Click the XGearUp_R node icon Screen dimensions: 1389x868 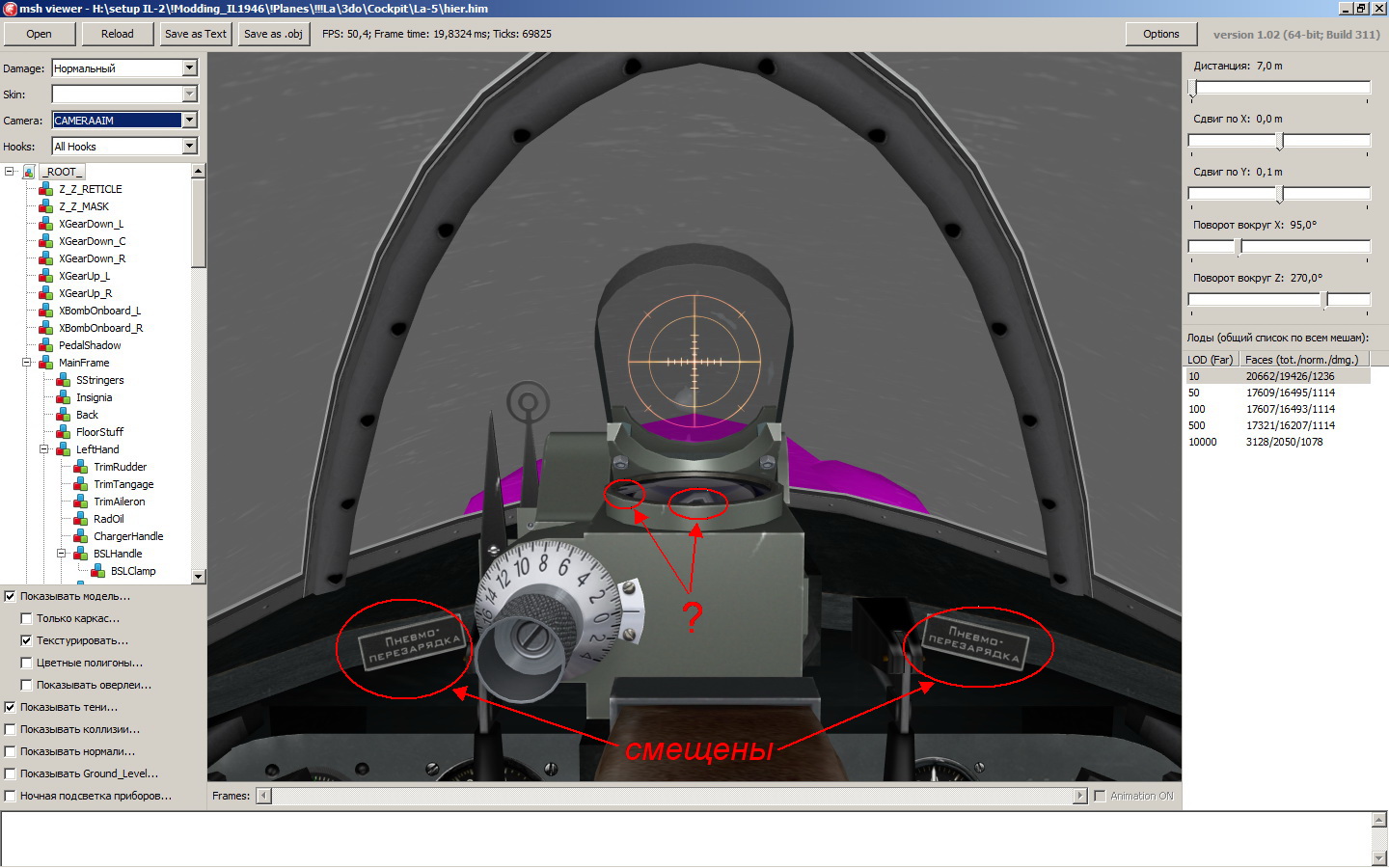pos(45,293)
